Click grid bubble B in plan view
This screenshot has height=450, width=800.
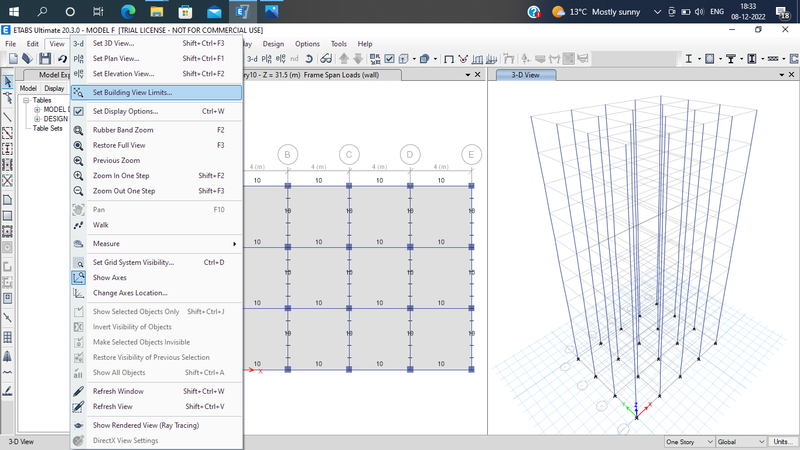click(288, 155)
